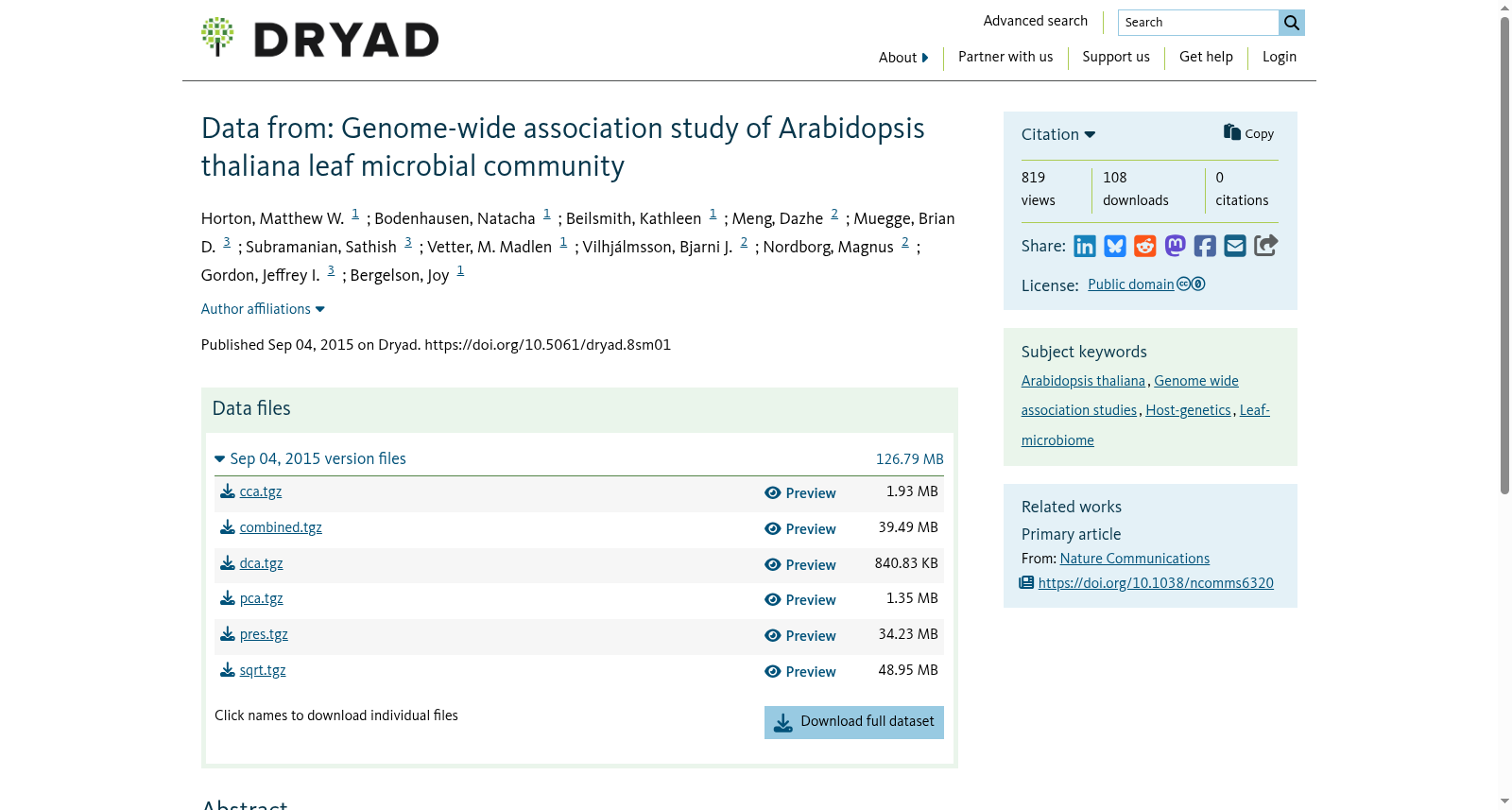Click the page vertical scrollbar
This screenshot has width=1512, height=810.
click(1504, 255)
